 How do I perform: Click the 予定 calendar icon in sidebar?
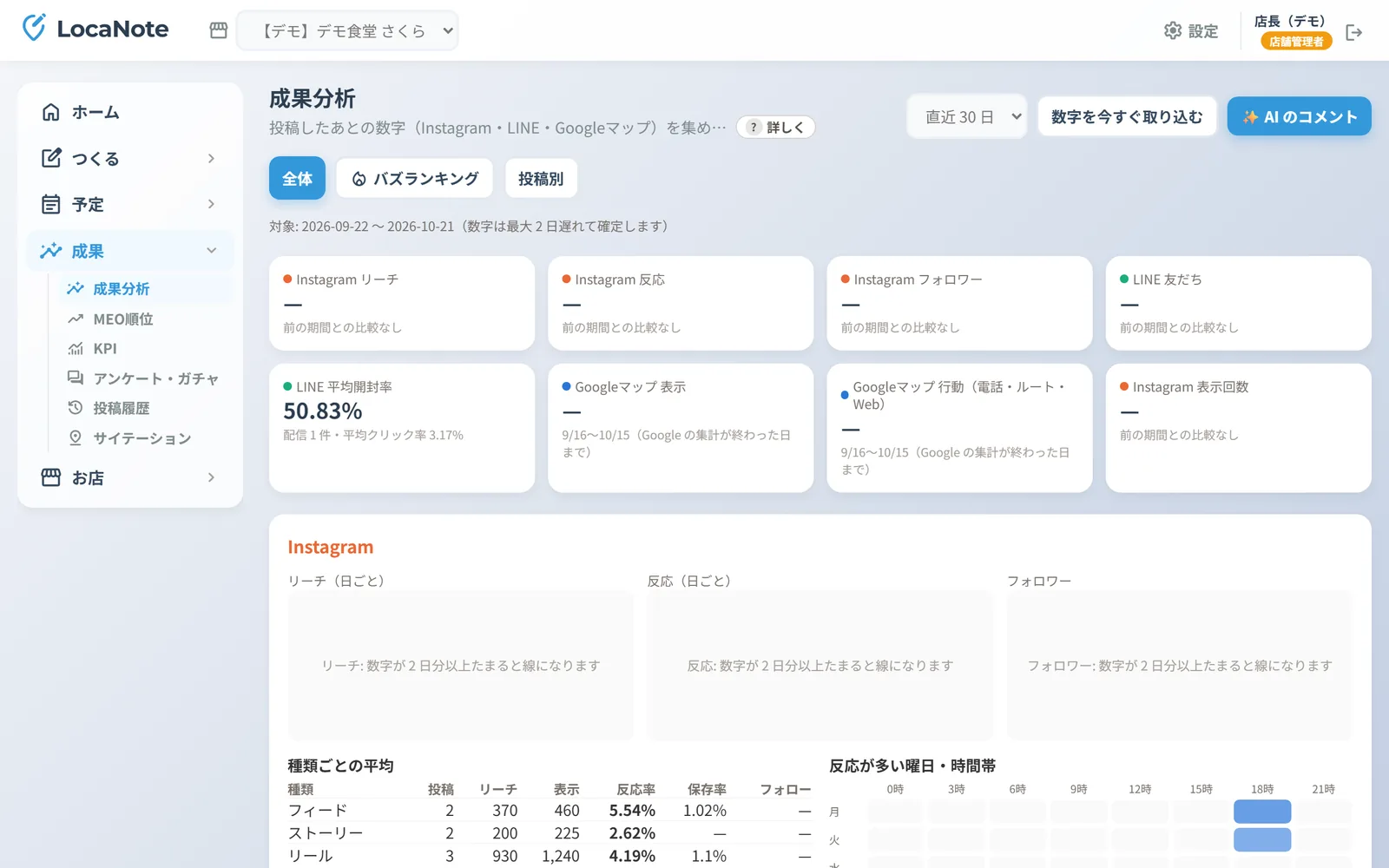click(51, 204)
